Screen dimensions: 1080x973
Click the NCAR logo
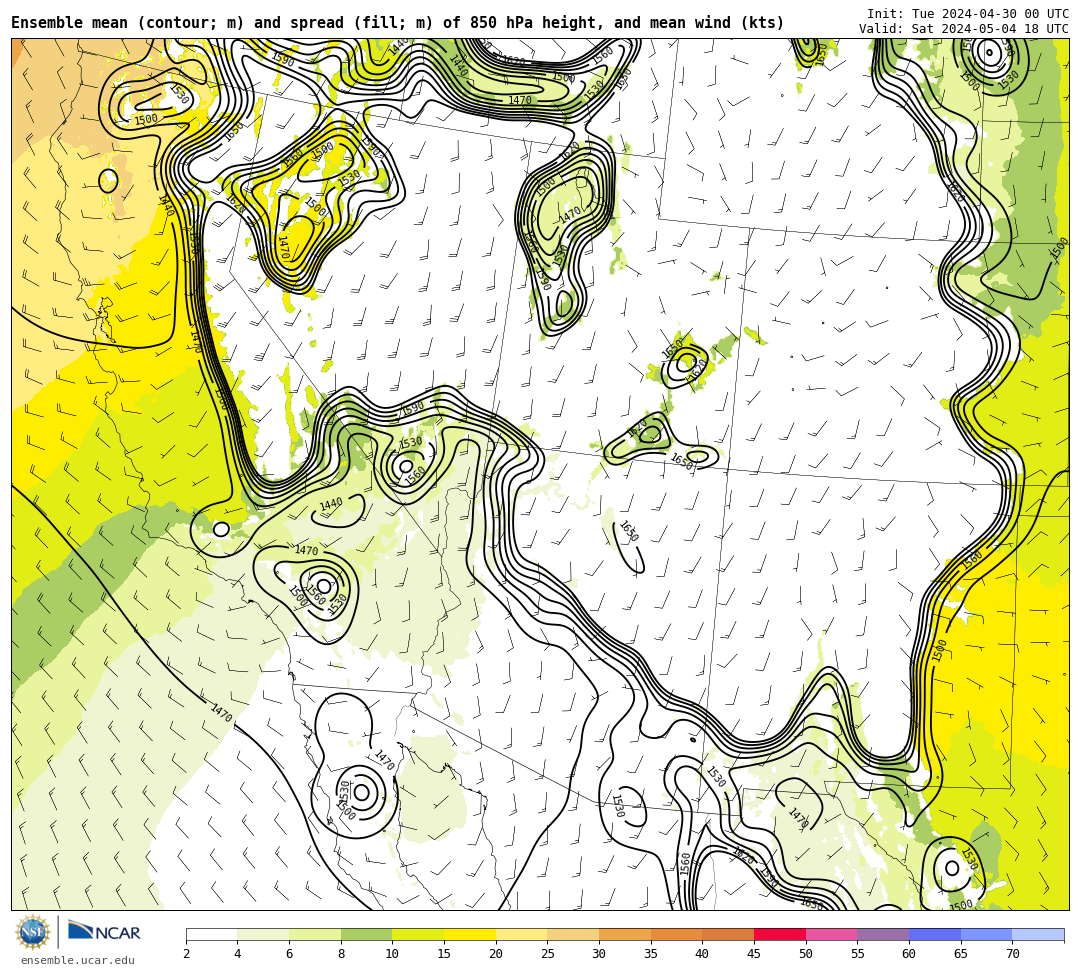click(x=104, y=932)
